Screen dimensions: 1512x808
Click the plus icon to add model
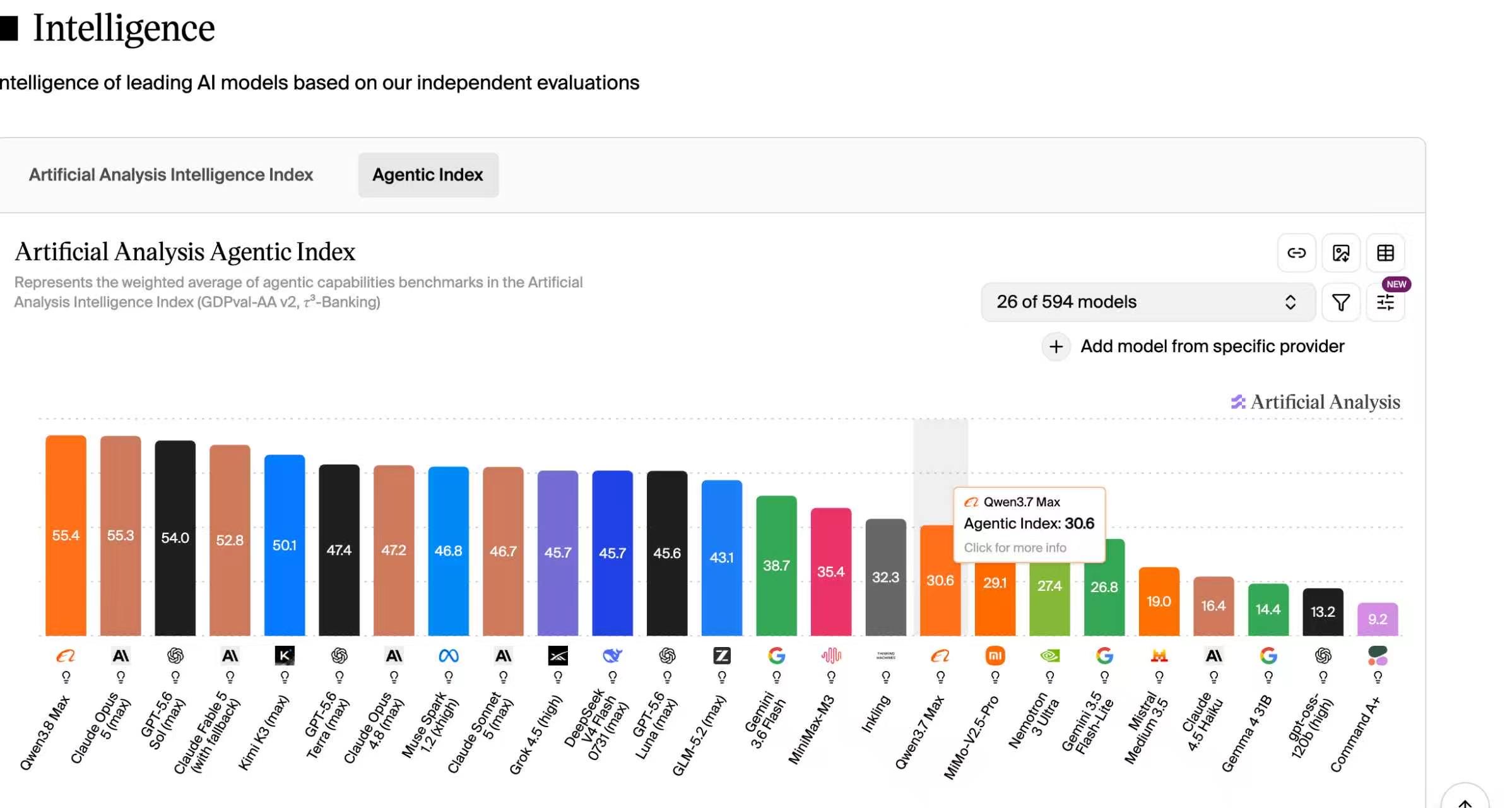point(1056,347)
